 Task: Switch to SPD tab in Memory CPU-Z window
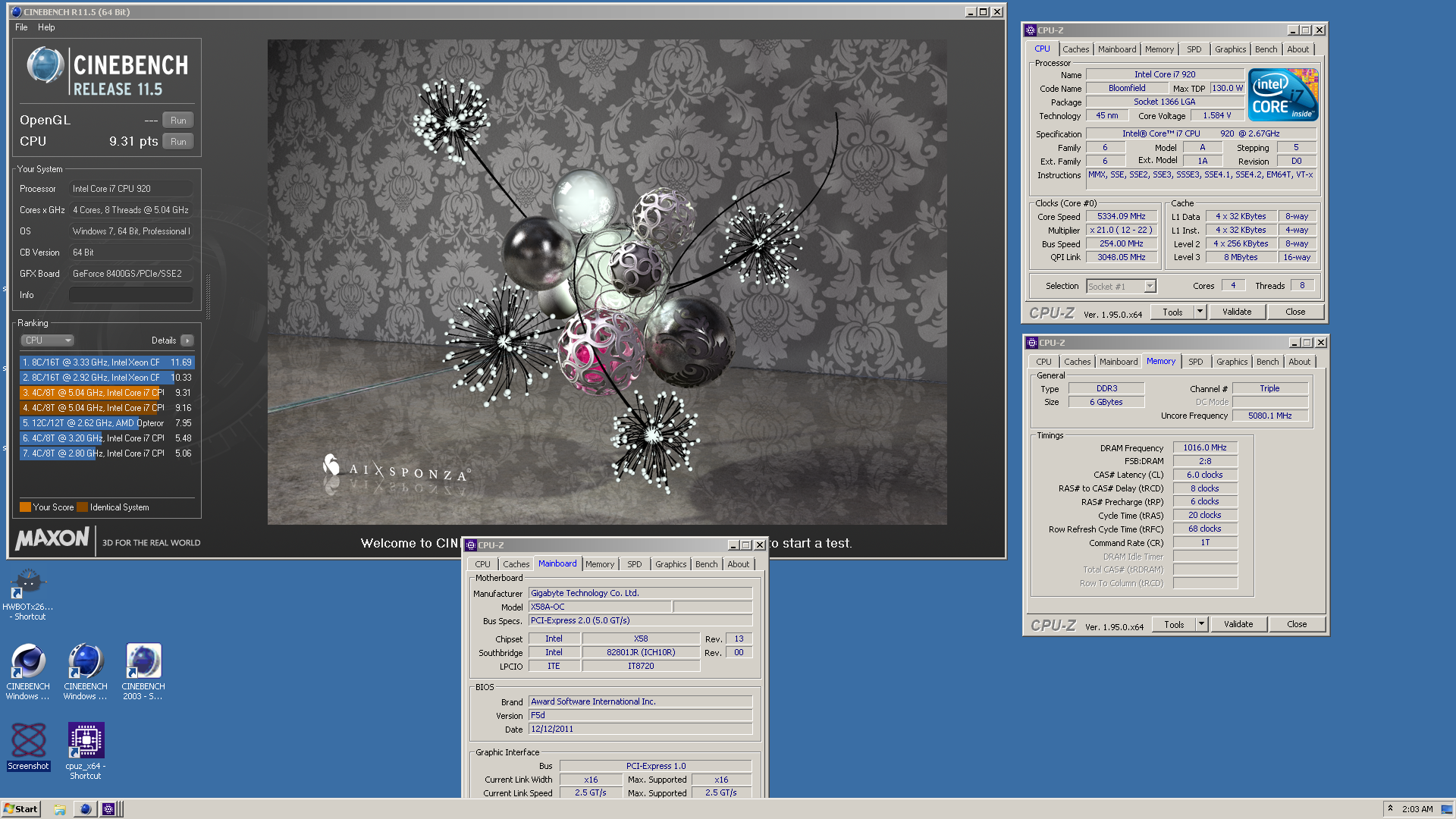tap(1196, 362)
